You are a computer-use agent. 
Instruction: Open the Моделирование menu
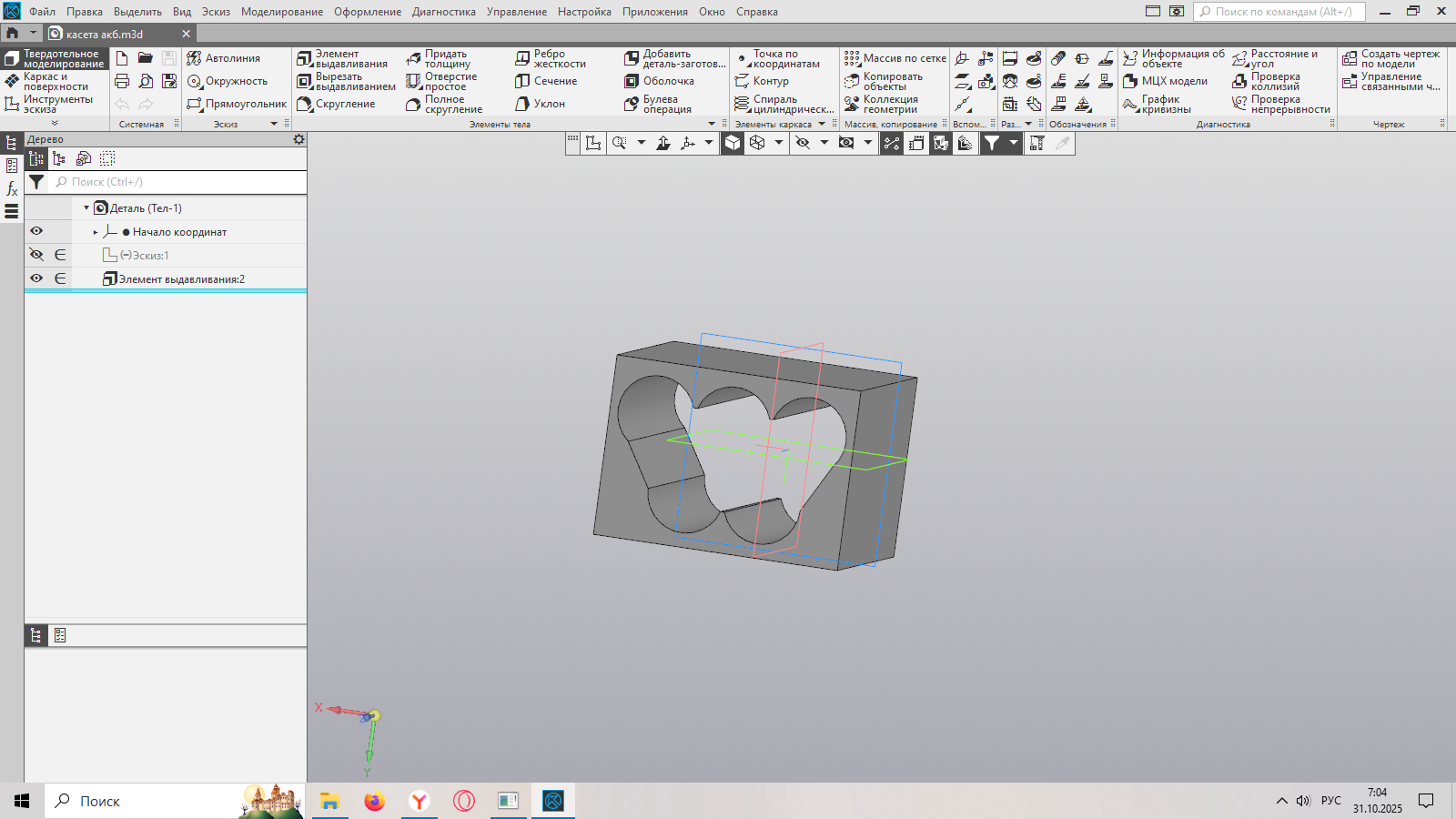tap(281, 12)
